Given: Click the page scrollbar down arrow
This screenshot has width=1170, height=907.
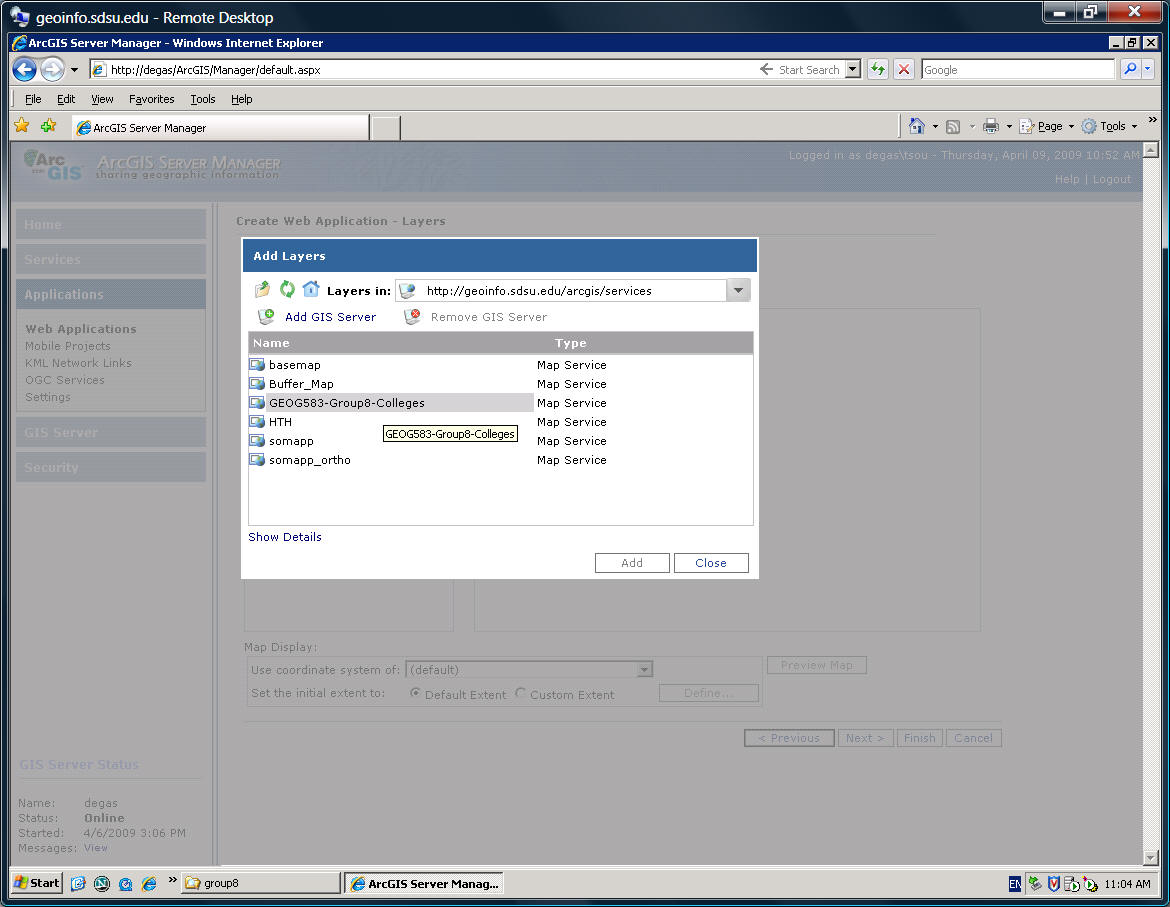Looking at the screenshot, I should pyautogui.click(x=1151, y=858).
